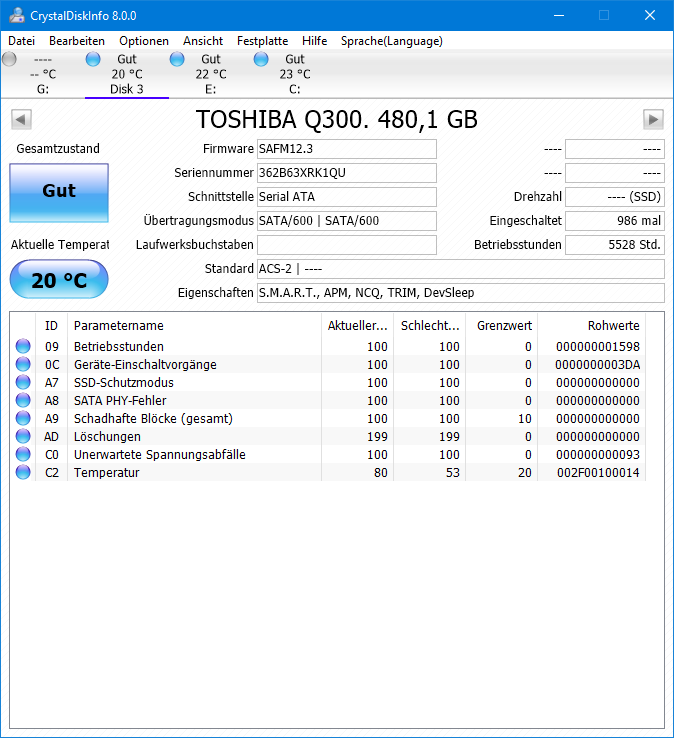
Task: Click the Übertragungsmodus field SATA/600
Action: coord(347,221)
